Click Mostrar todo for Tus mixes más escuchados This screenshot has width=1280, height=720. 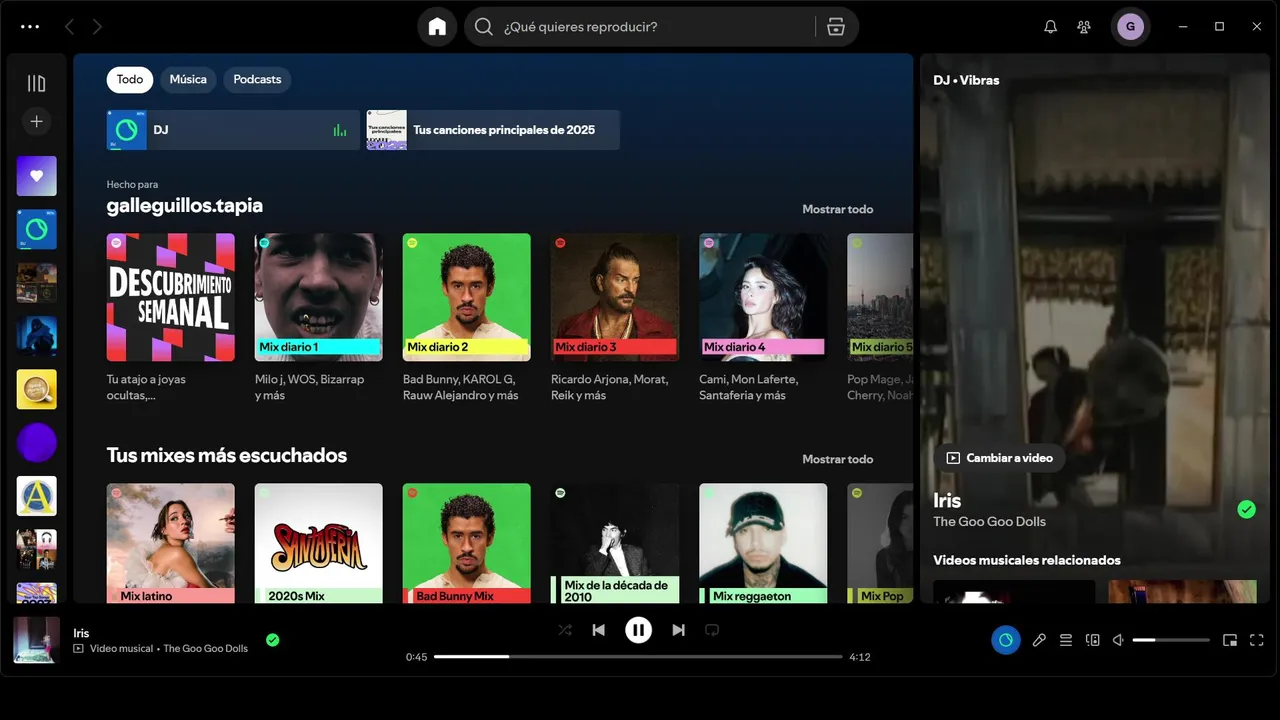pos(838,459)
